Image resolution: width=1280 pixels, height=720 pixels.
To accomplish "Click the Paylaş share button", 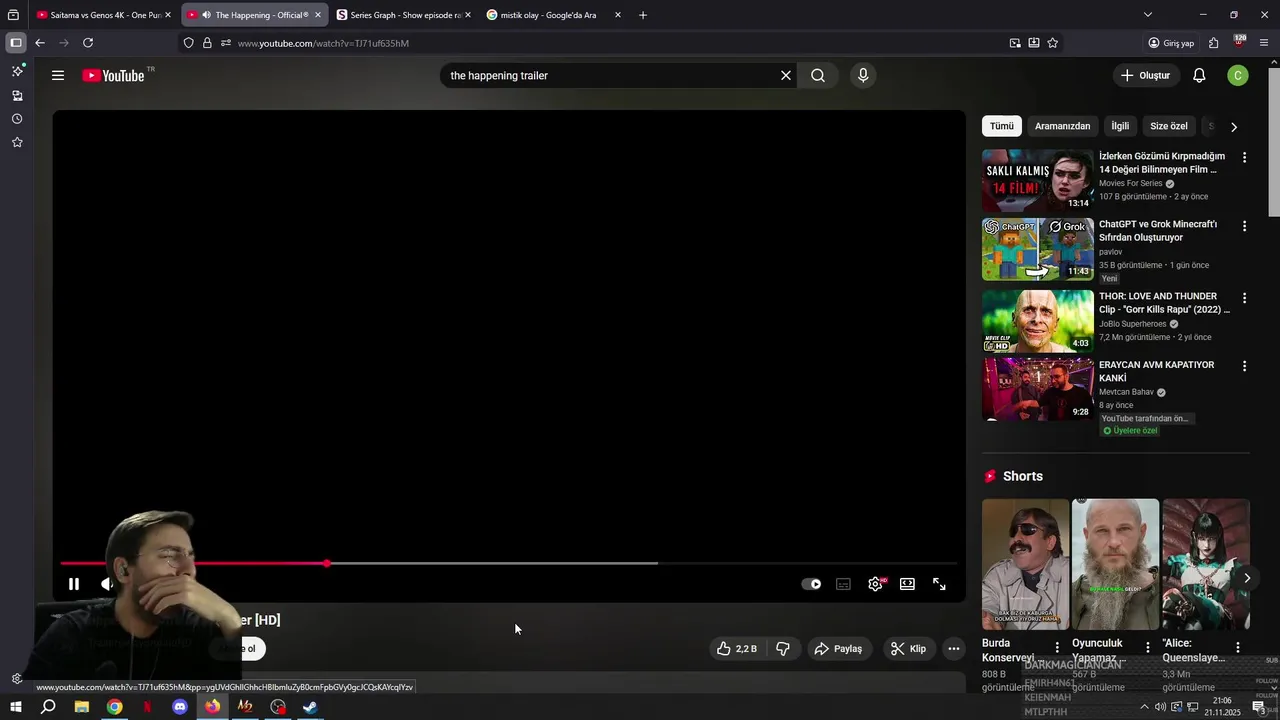I will click(838, 649).
